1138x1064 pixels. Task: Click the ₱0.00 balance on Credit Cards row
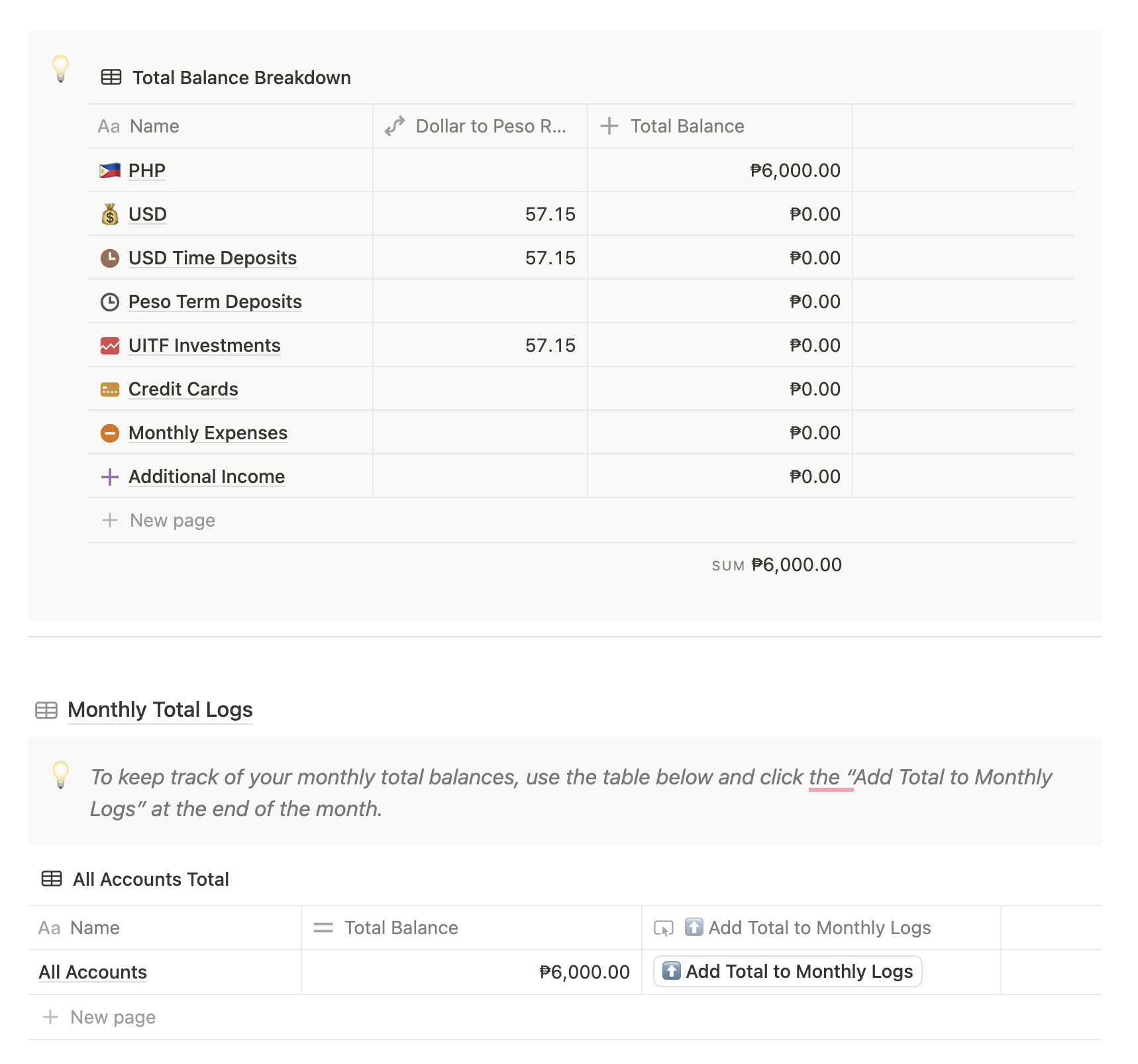(x=720, y=389)
